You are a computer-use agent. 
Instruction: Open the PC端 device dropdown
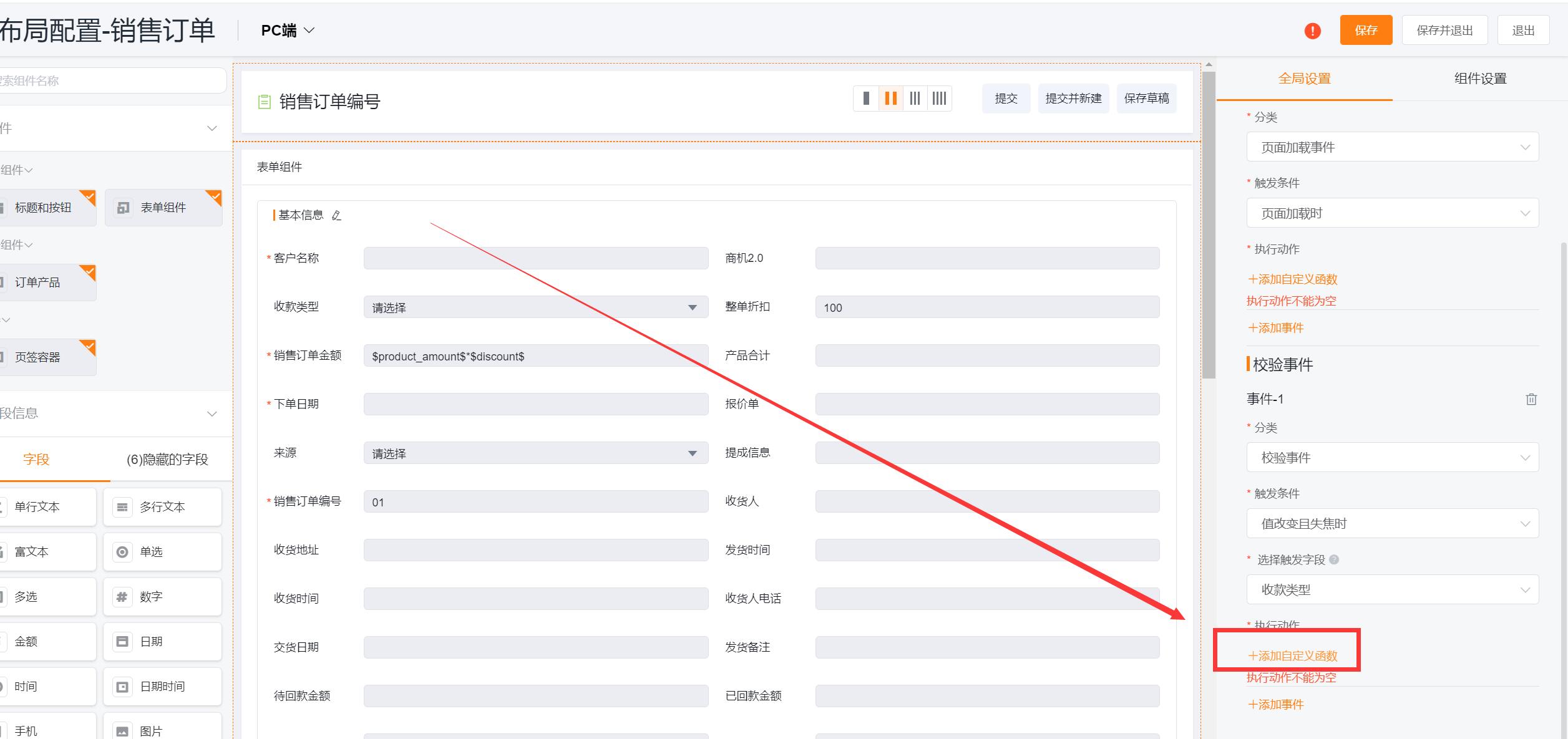[288, 31]
